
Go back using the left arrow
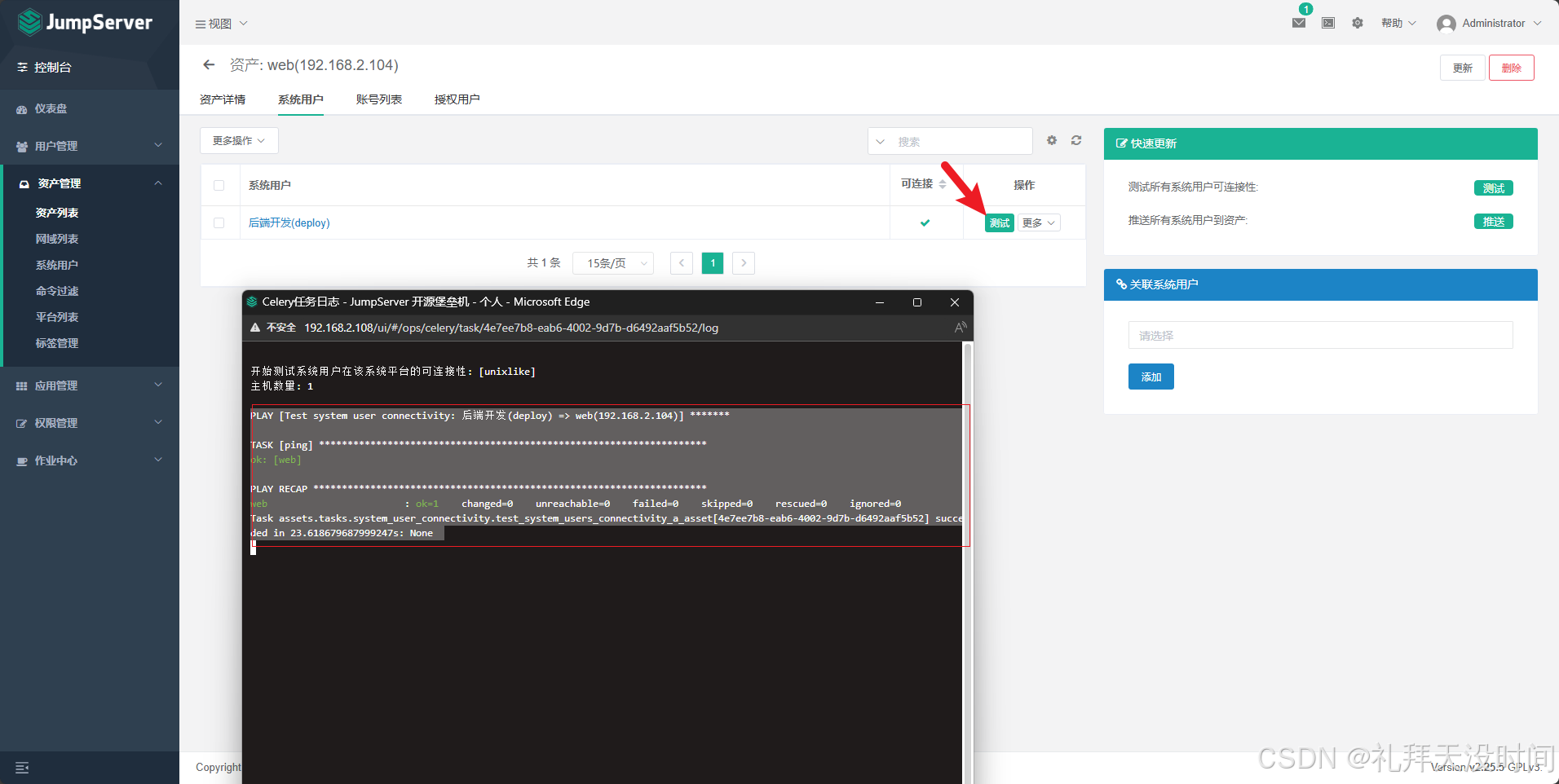[x=209, y=64]
